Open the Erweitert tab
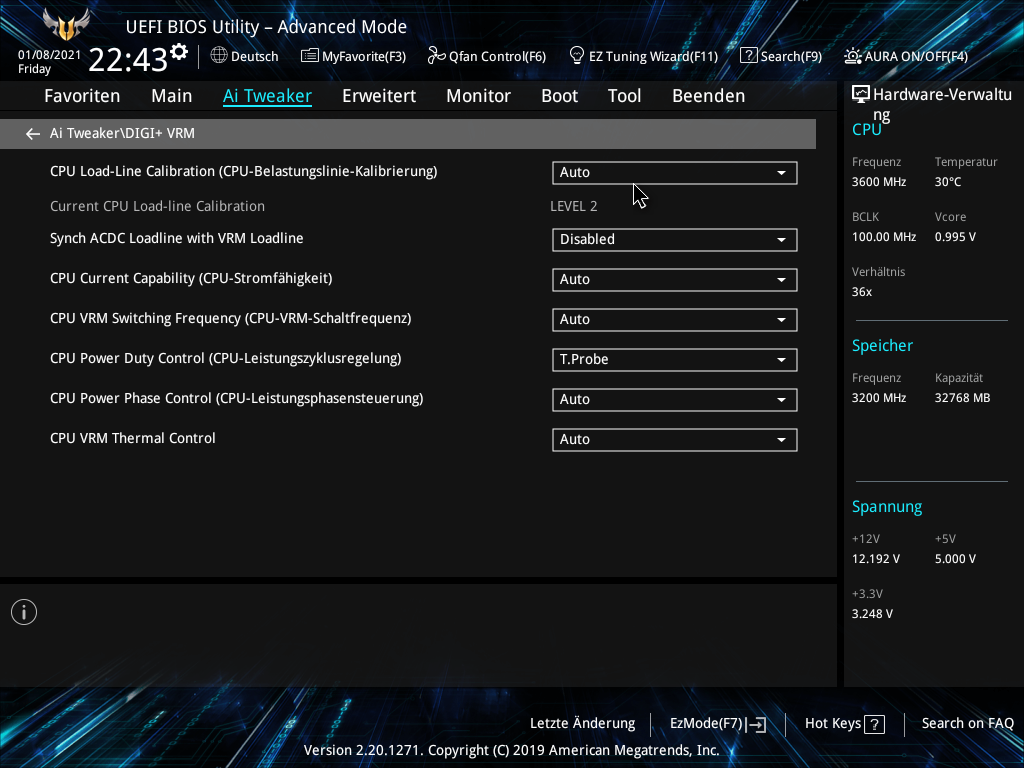 (379, 96)
